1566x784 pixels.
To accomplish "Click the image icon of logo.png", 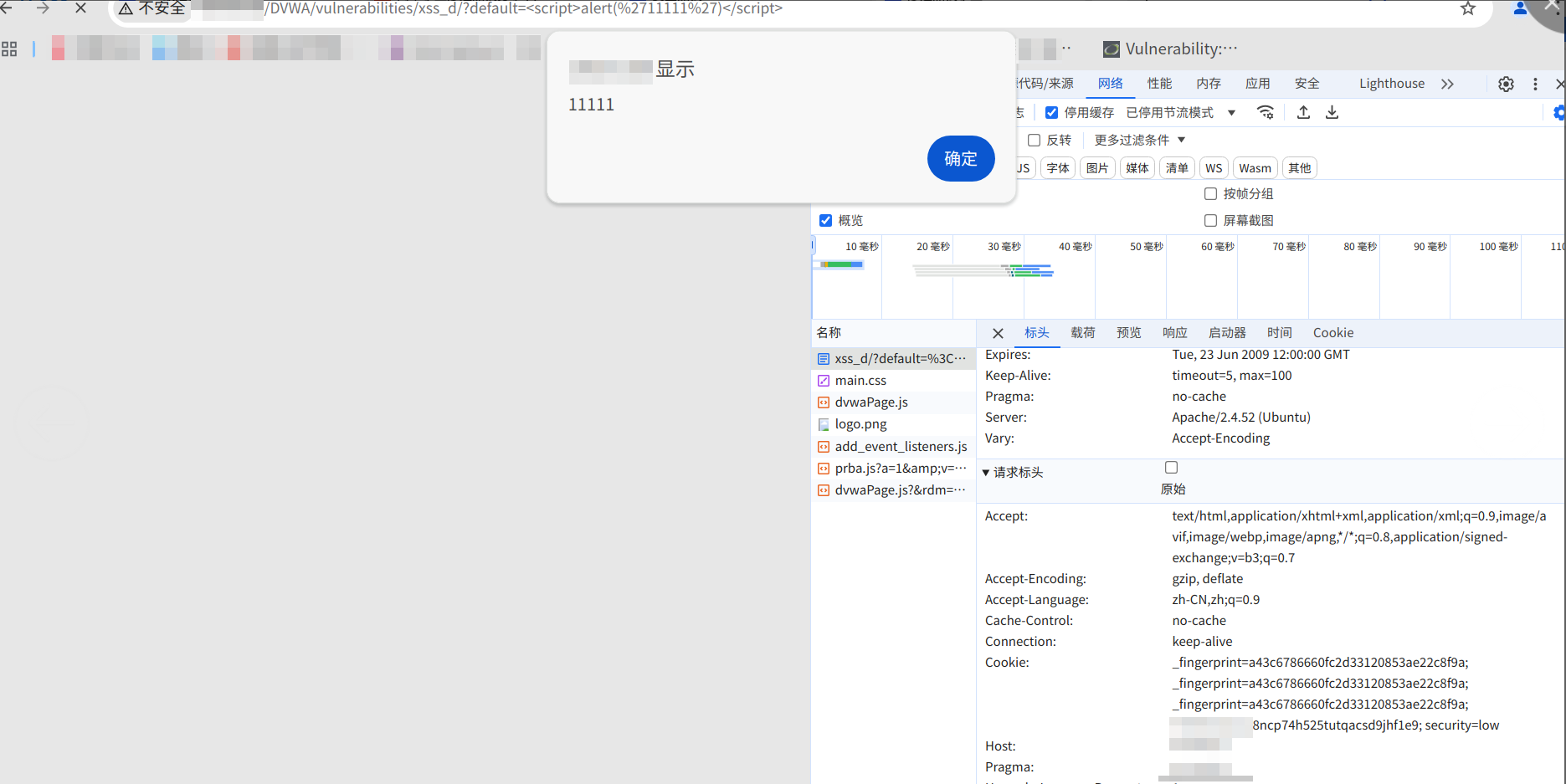I will tap(824, 424).
